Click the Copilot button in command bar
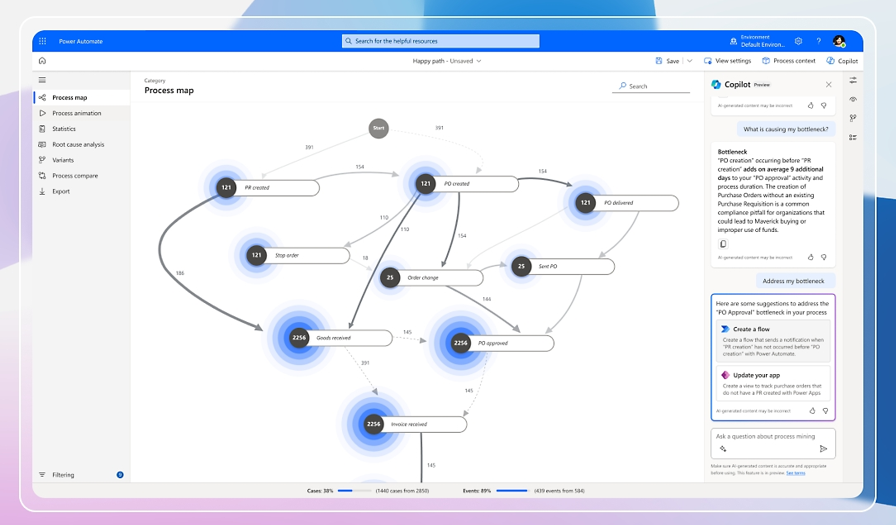 coord(842,61)
